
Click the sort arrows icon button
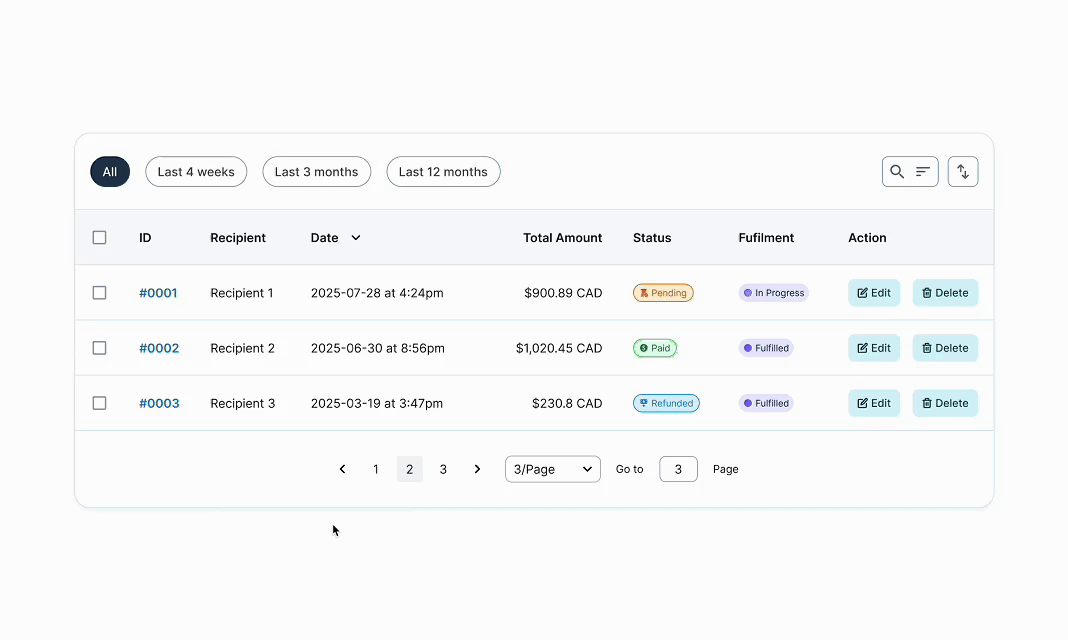click(x=963, y=172)
